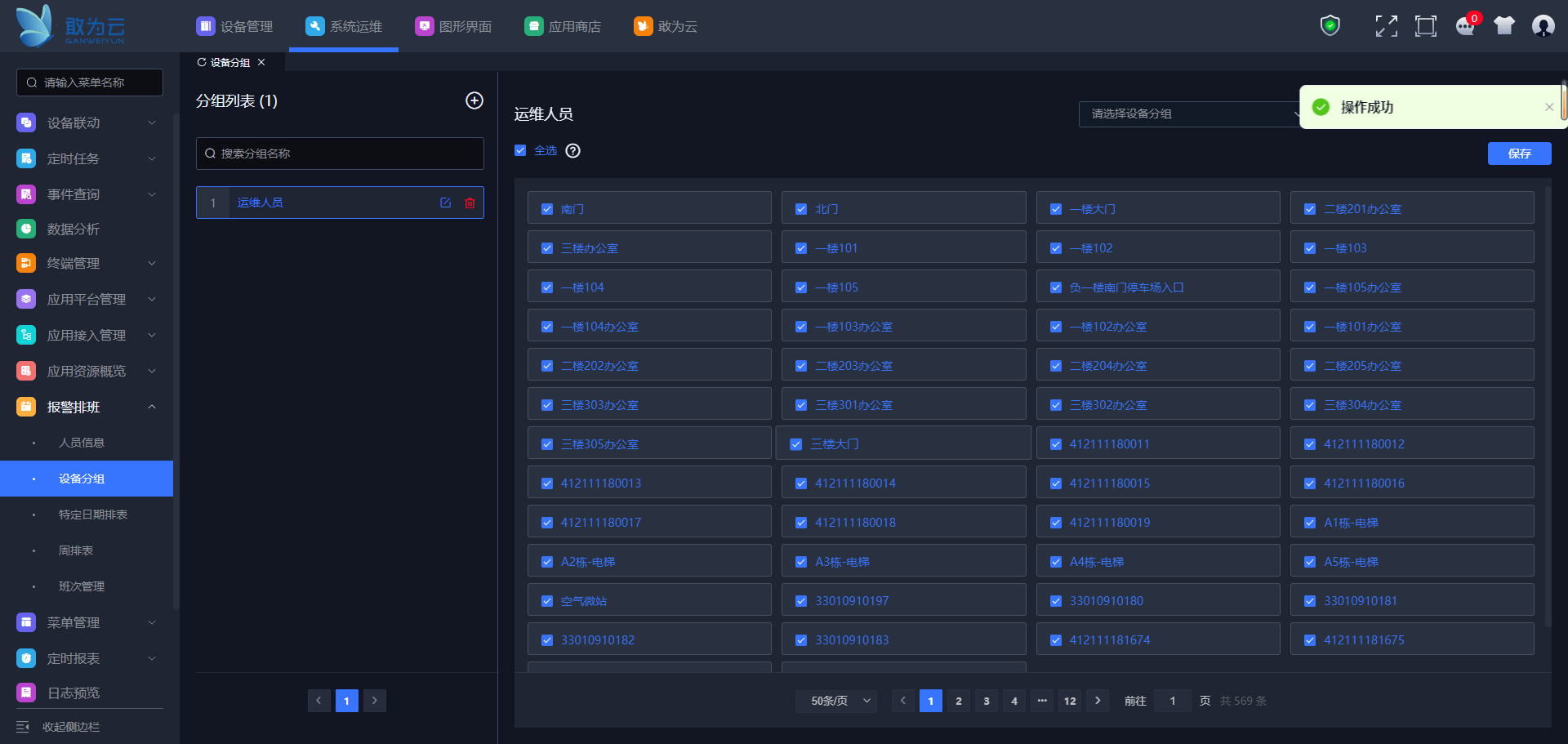Toggle the 空气微站 checkbox
The image size is (1568, 744).
547,601
